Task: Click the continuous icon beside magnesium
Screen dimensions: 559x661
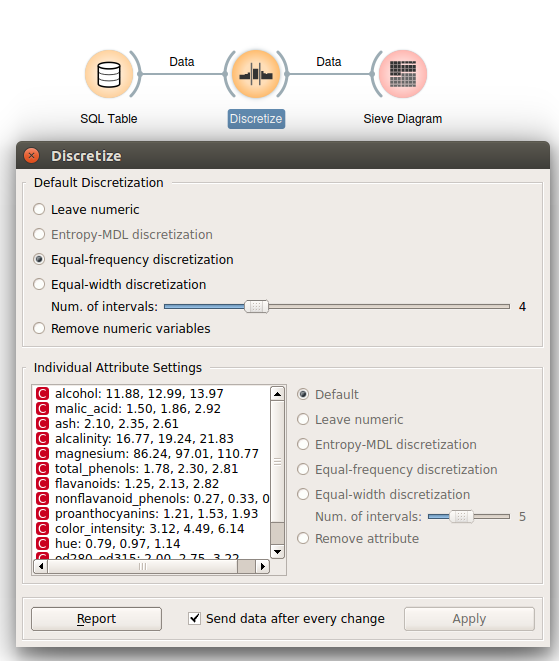Action: [43, 454]
